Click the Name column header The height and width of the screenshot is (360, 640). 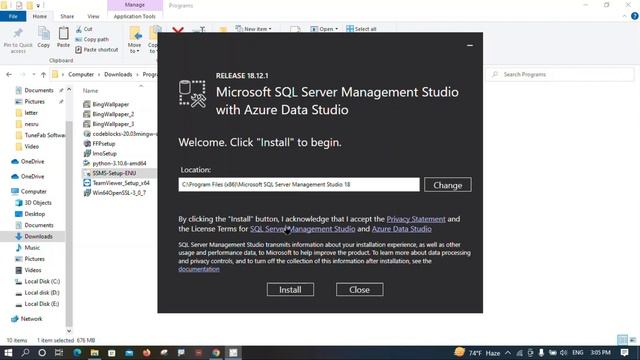coord(91,91)
